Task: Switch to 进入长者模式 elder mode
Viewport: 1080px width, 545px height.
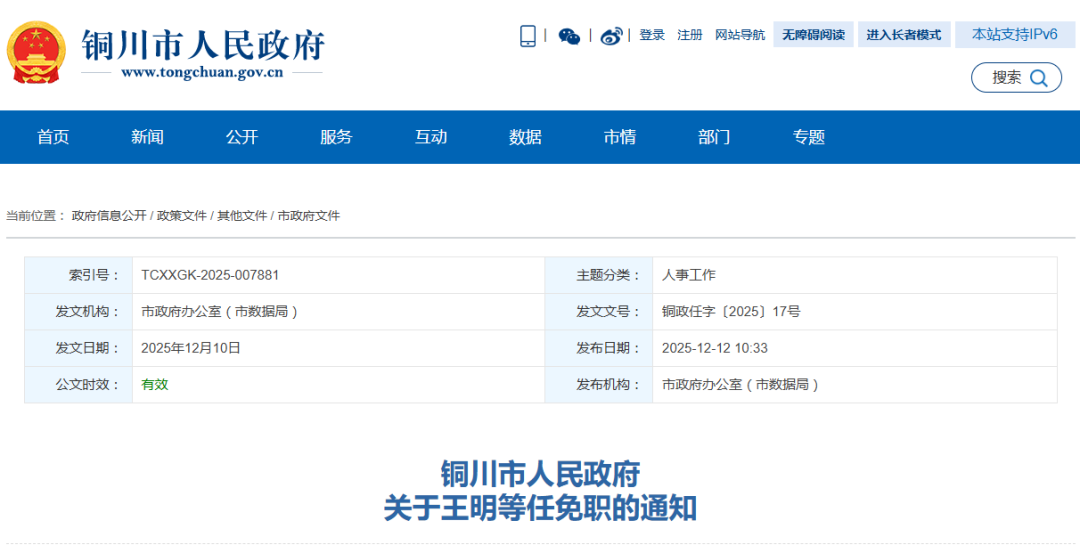Action: coord(903,35)
